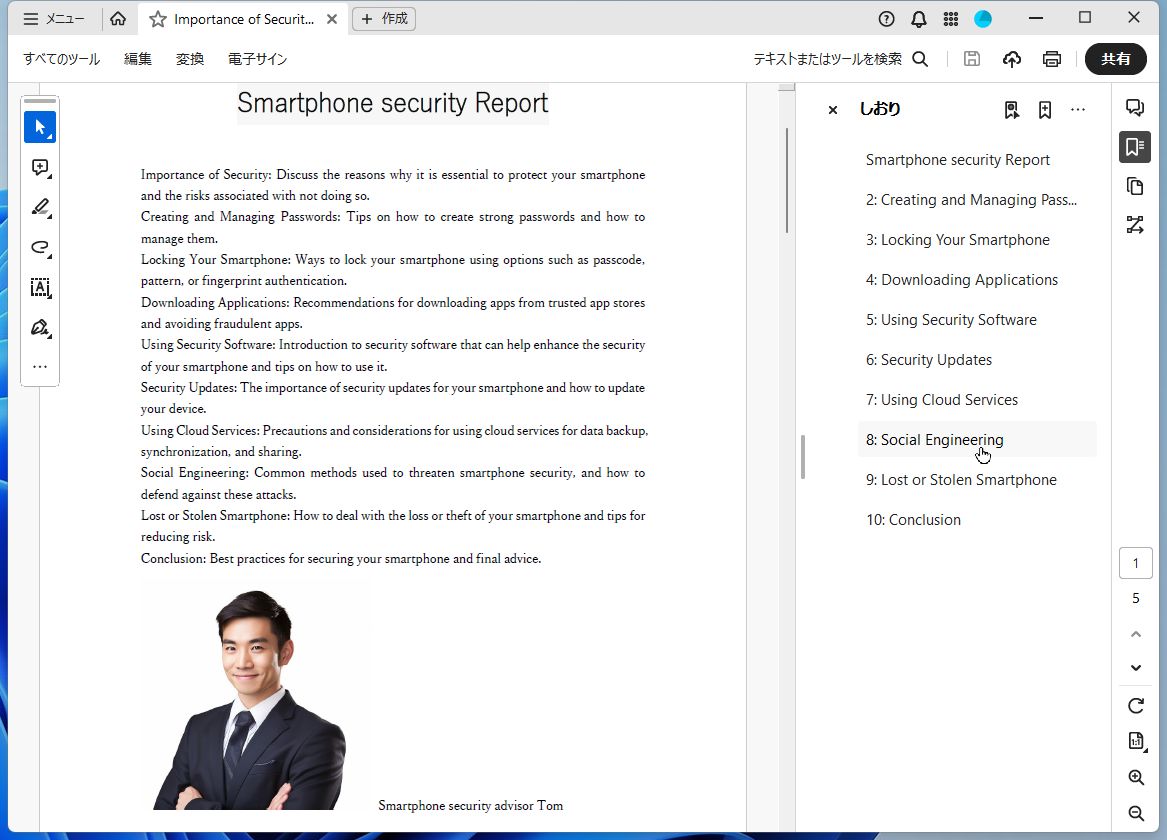Screen dimensions: 1167x840
Task: Zoom out of the document
Action: click(1136, 813)
